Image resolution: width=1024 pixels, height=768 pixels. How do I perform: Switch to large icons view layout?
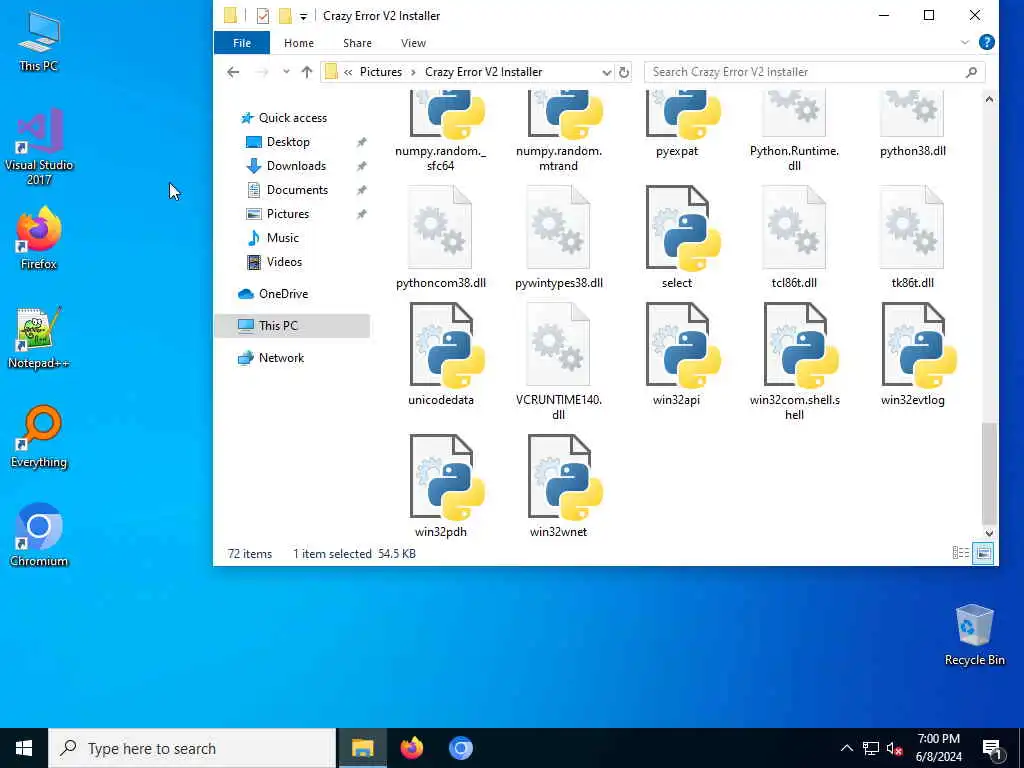[983, 553]
